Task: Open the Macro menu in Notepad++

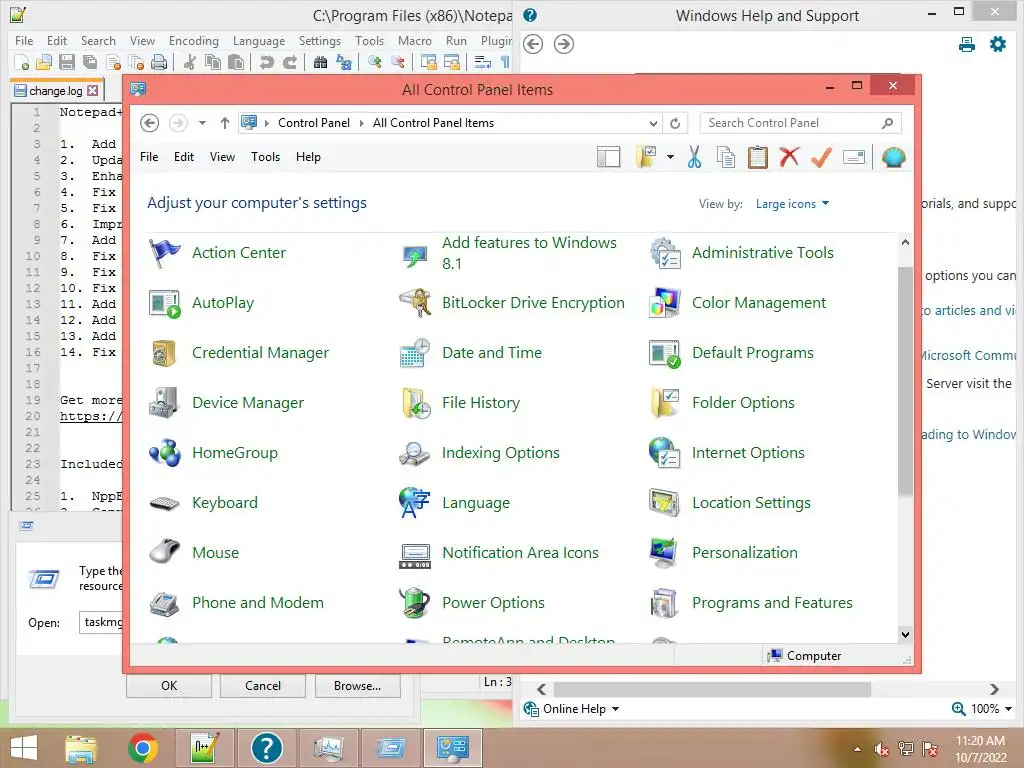Action: point(415,40)
